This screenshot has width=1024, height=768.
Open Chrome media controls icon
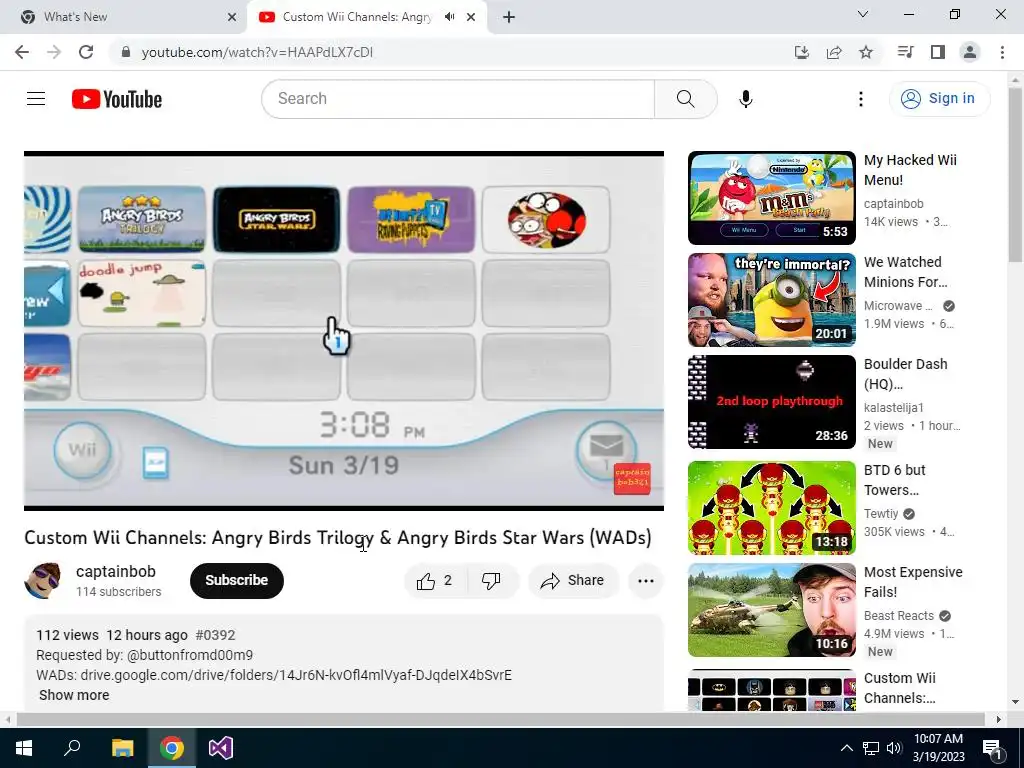pyautogui.click(x=905, y=52)
